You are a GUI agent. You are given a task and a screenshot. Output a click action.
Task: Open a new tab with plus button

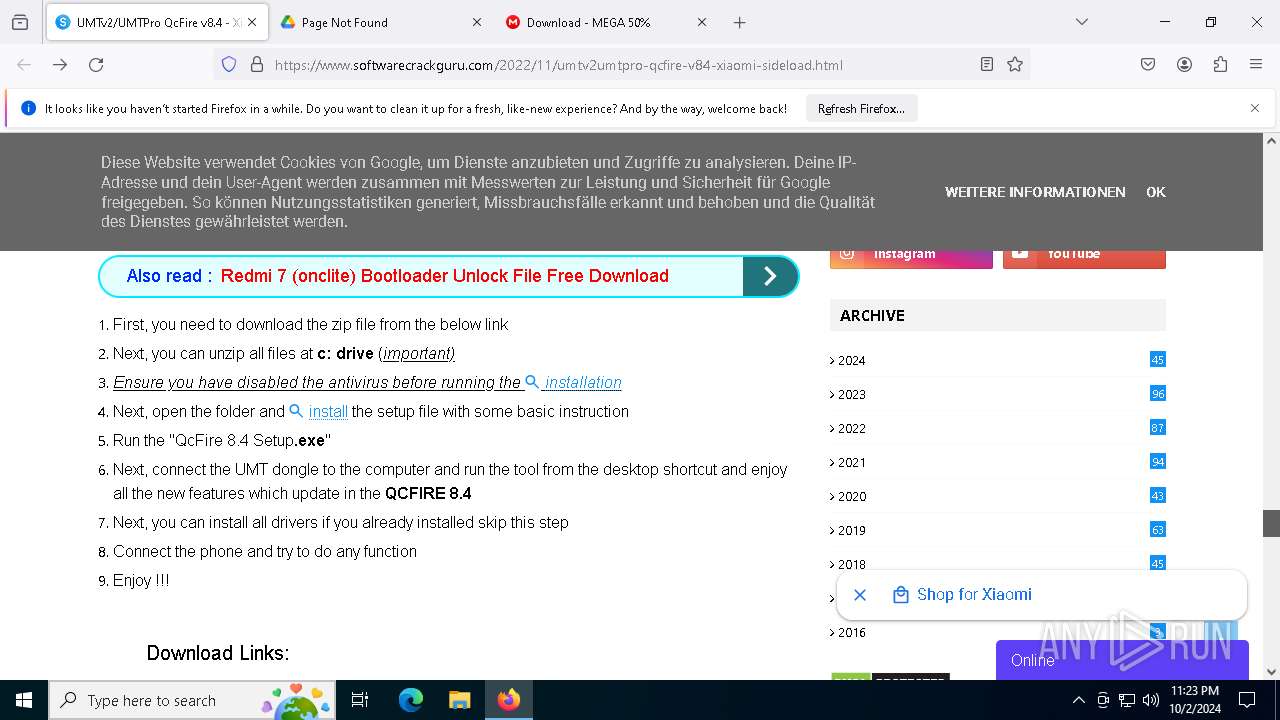740,22
